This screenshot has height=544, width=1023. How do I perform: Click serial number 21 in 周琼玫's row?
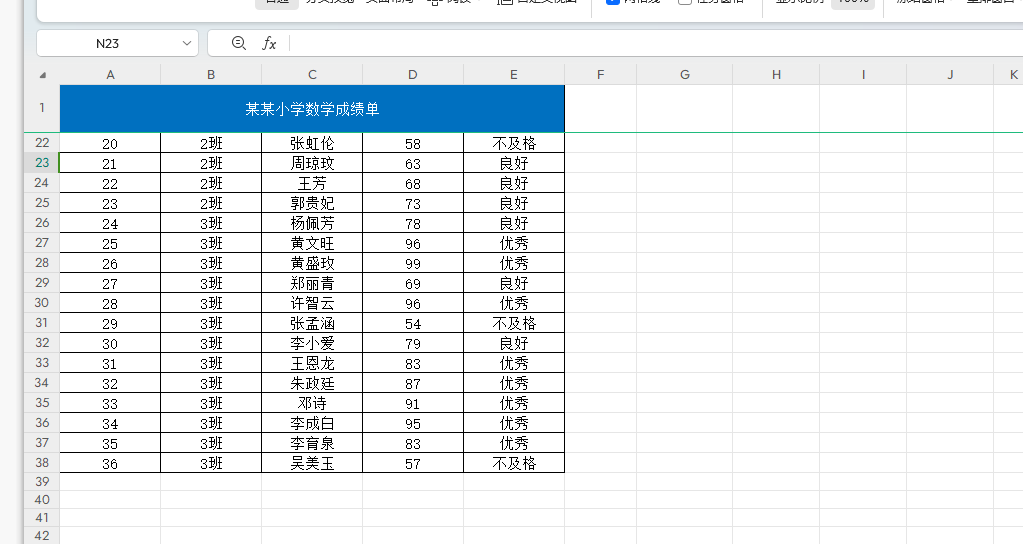tap(110, 163)
